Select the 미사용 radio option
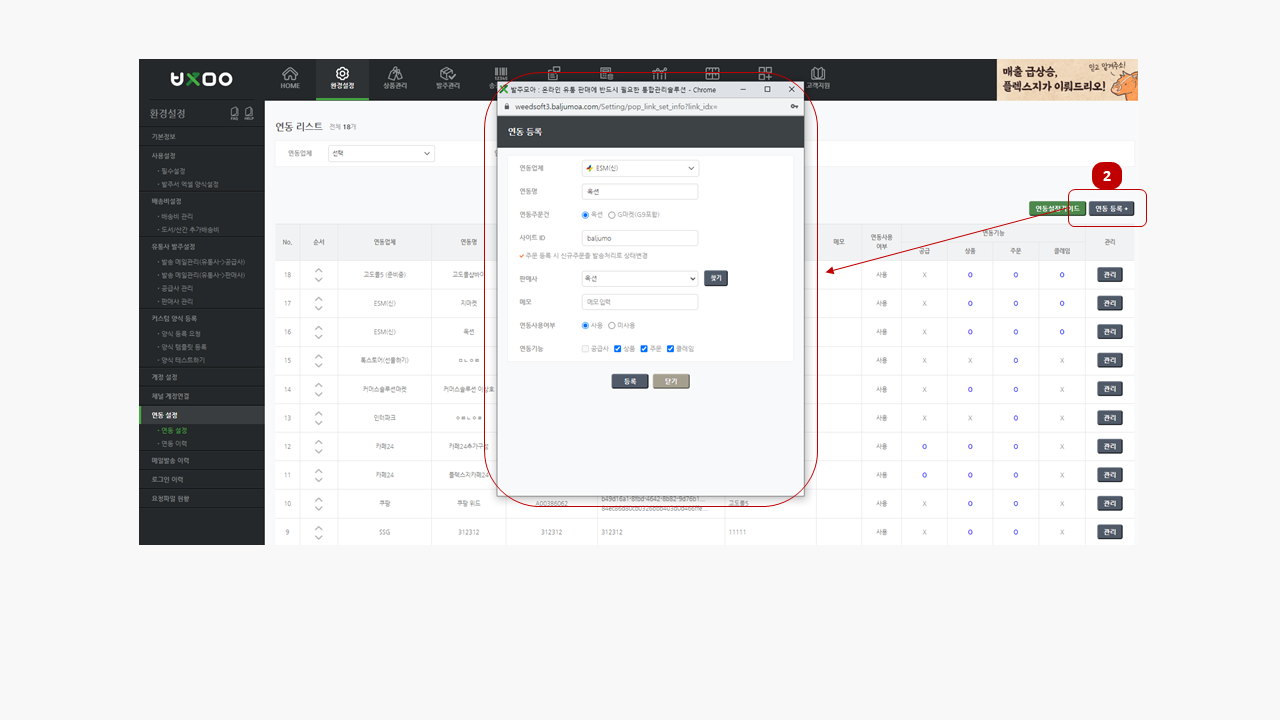This screenshot has height=720, width=1280. (612, 325)
